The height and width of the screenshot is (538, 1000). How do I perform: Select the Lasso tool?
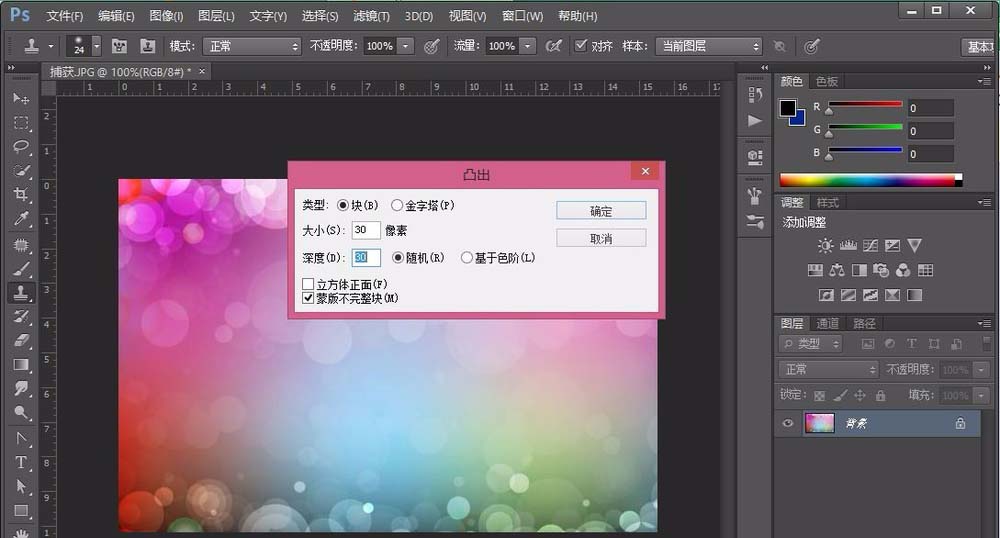coord(20,147)
